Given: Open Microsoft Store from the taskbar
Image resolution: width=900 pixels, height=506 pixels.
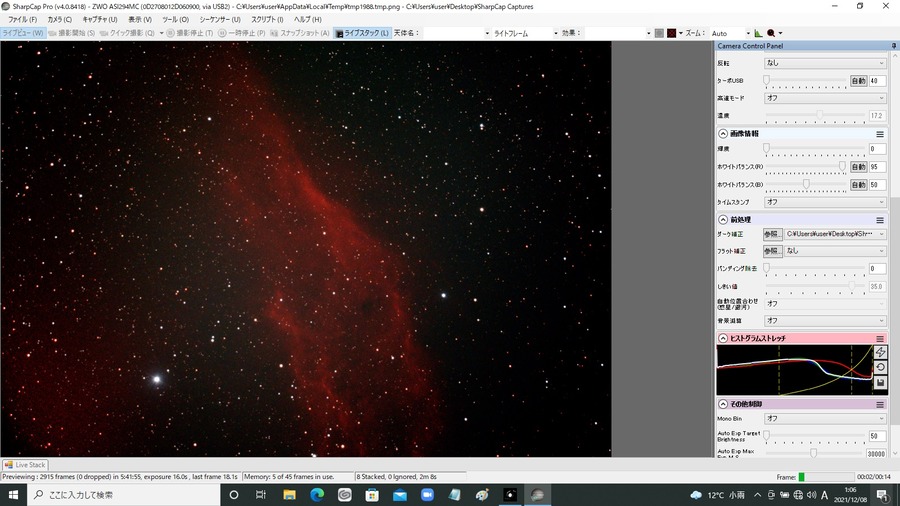Looking at the screenshot, I should coord(372,495).
